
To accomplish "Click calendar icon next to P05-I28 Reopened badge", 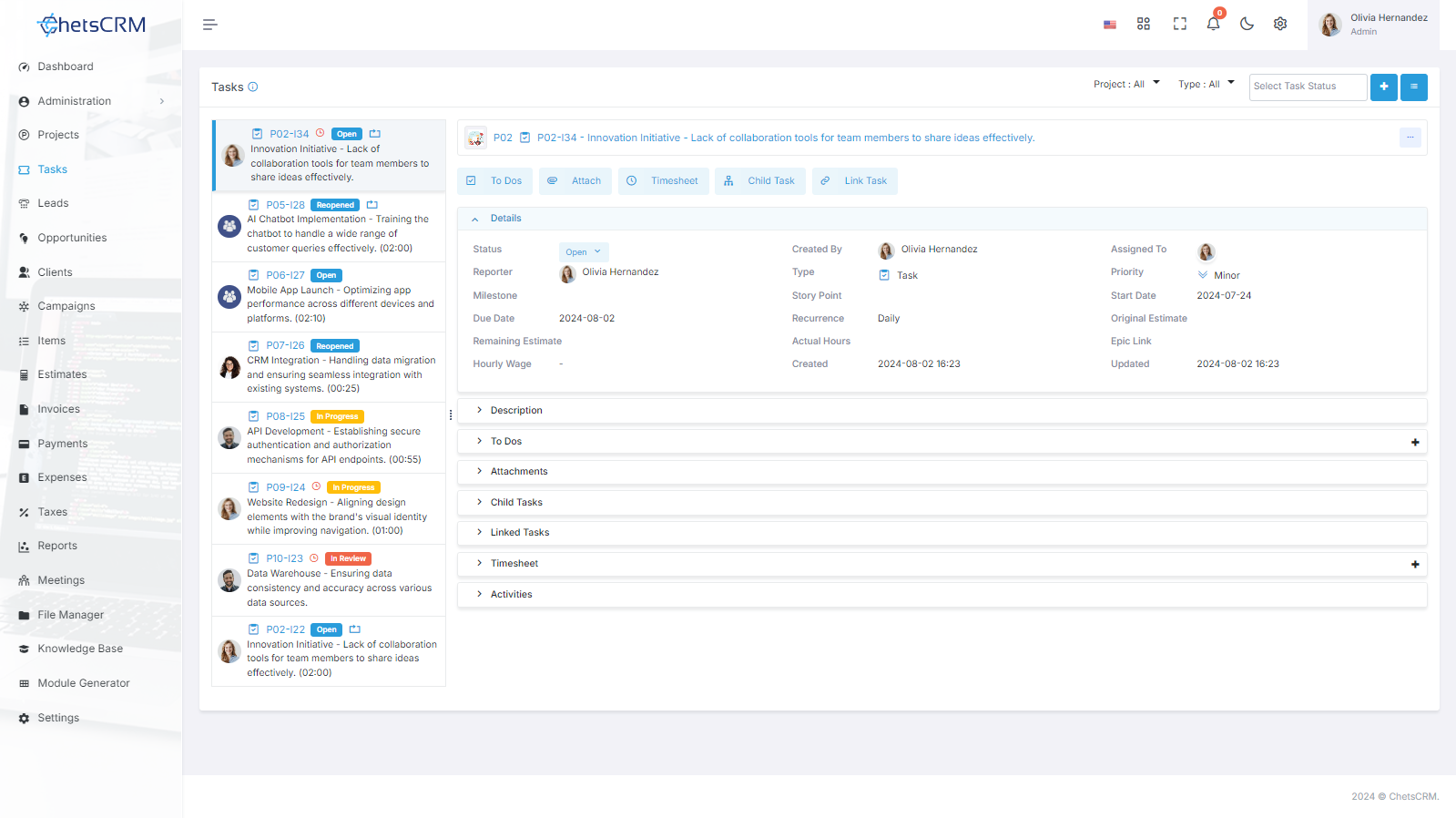I will tap(372, 205).
